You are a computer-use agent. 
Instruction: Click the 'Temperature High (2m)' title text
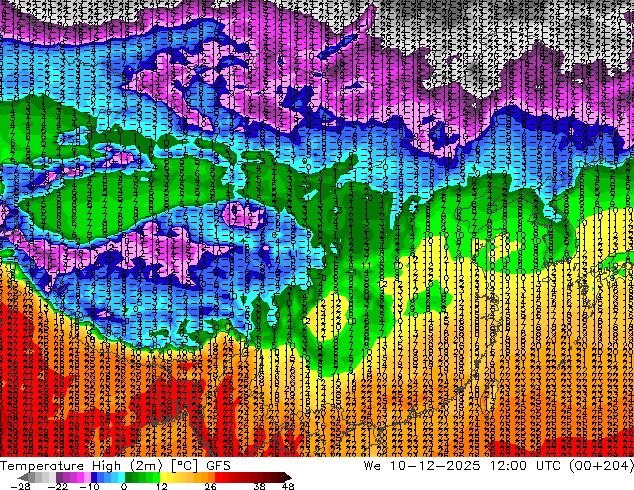point(81,465)
